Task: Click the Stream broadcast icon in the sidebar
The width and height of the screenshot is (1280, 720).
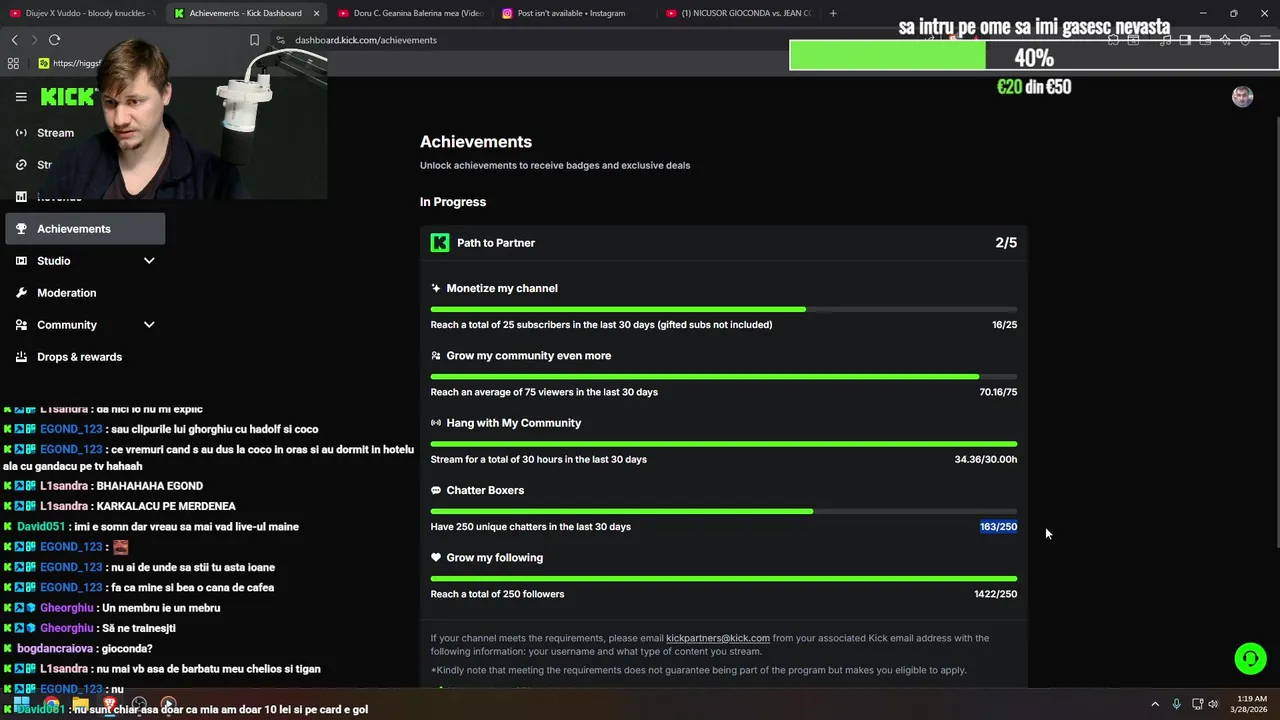Action: coord(21,133)
